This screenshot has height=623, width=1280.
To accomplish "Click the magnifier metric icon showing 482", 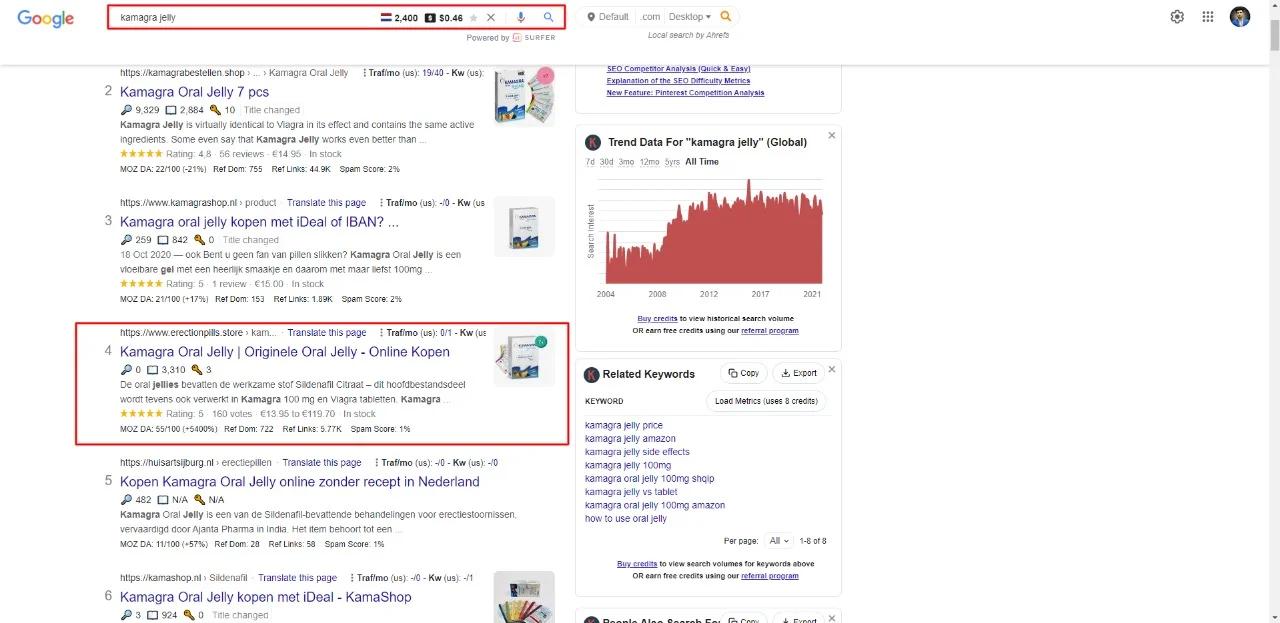I will [x=126, y=500].
